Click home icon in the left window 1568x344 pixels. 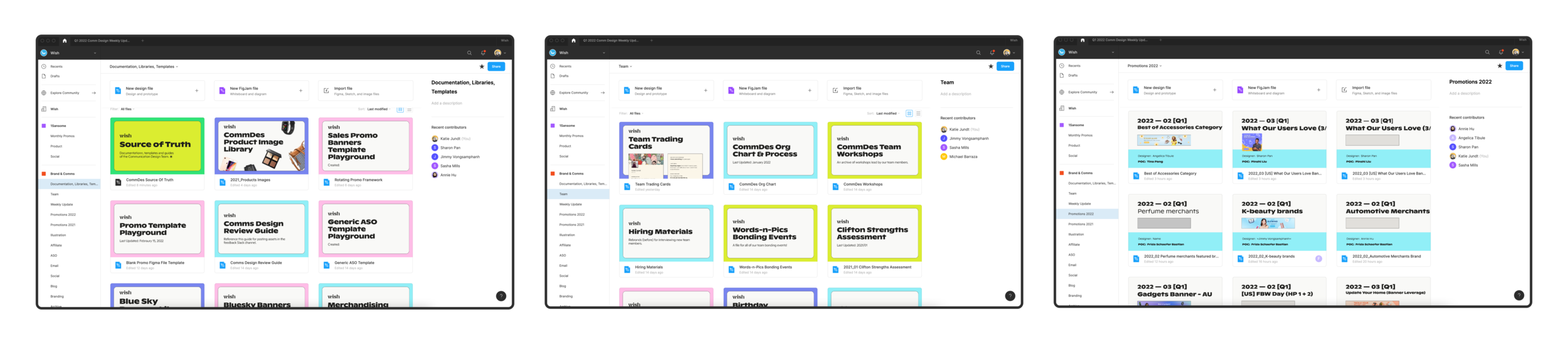tap(65, 41)
